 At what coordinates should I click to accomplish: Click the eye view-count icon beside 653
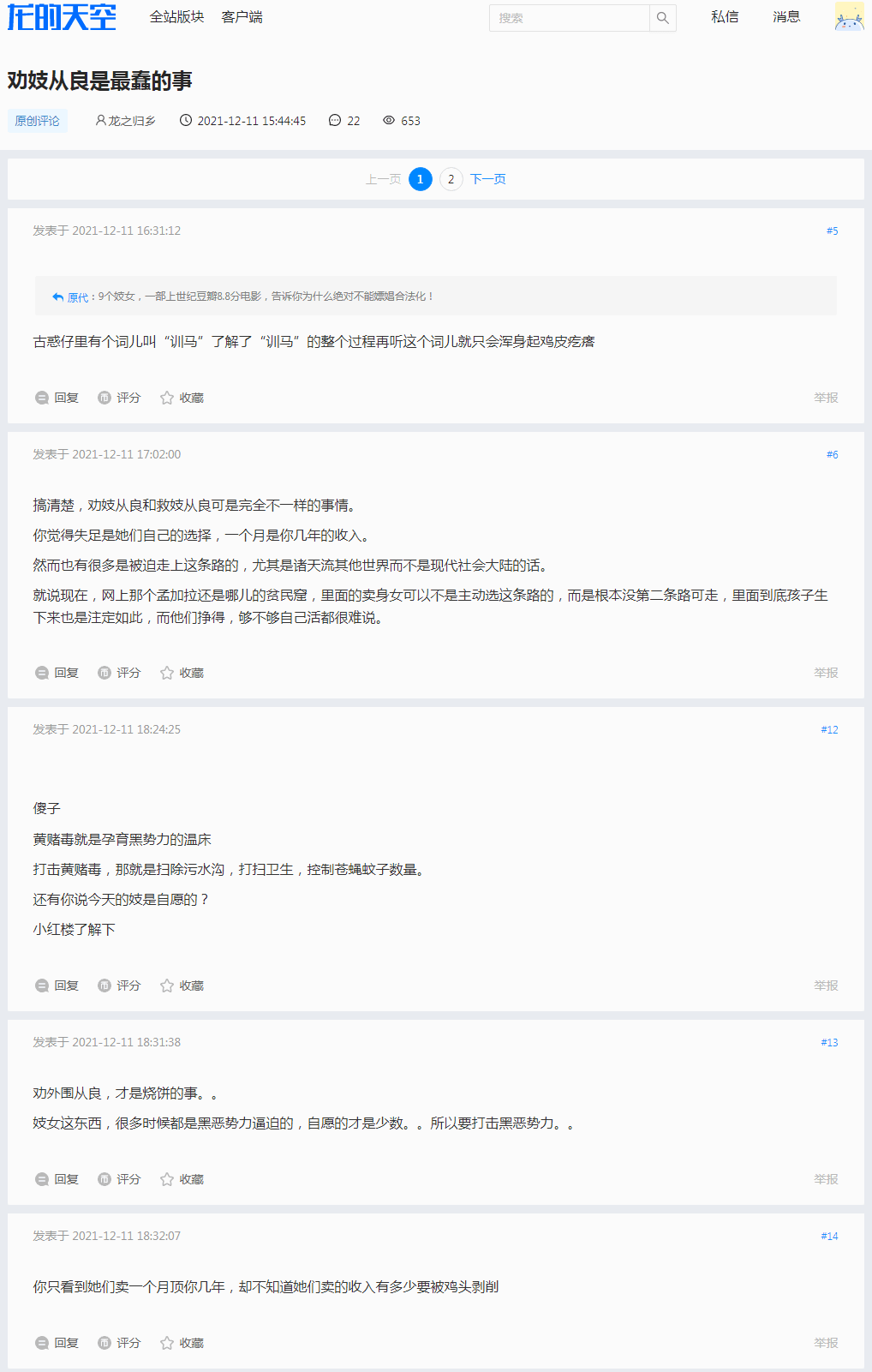pyautogui.click(x=389, y=120)
